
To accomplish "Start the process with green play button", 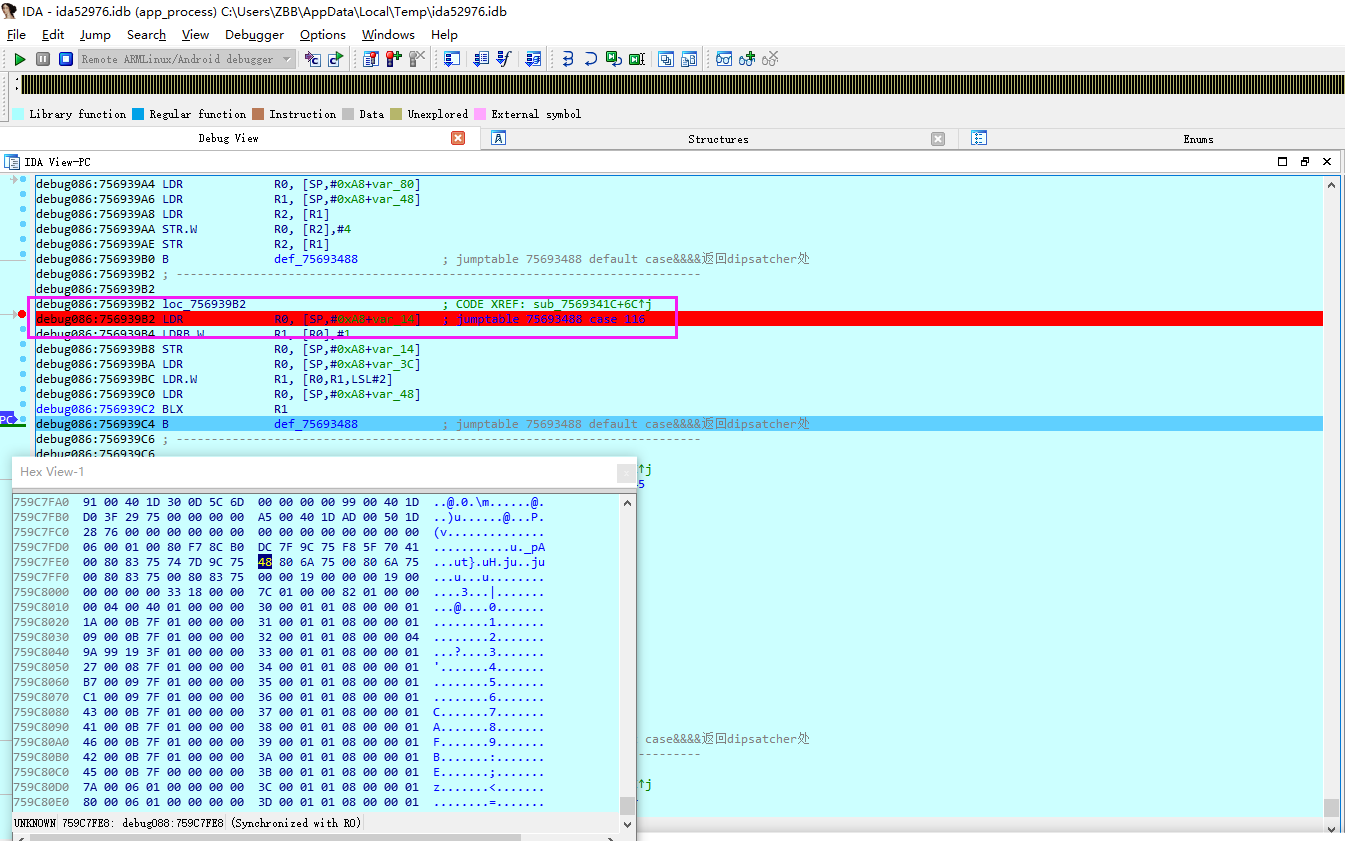I will [x=20, y=59].
